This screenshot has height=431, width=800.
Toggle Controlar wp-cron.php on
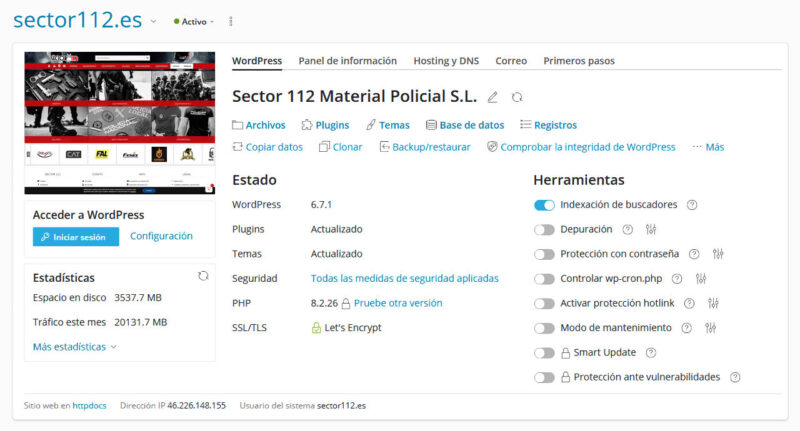(544, 279)
